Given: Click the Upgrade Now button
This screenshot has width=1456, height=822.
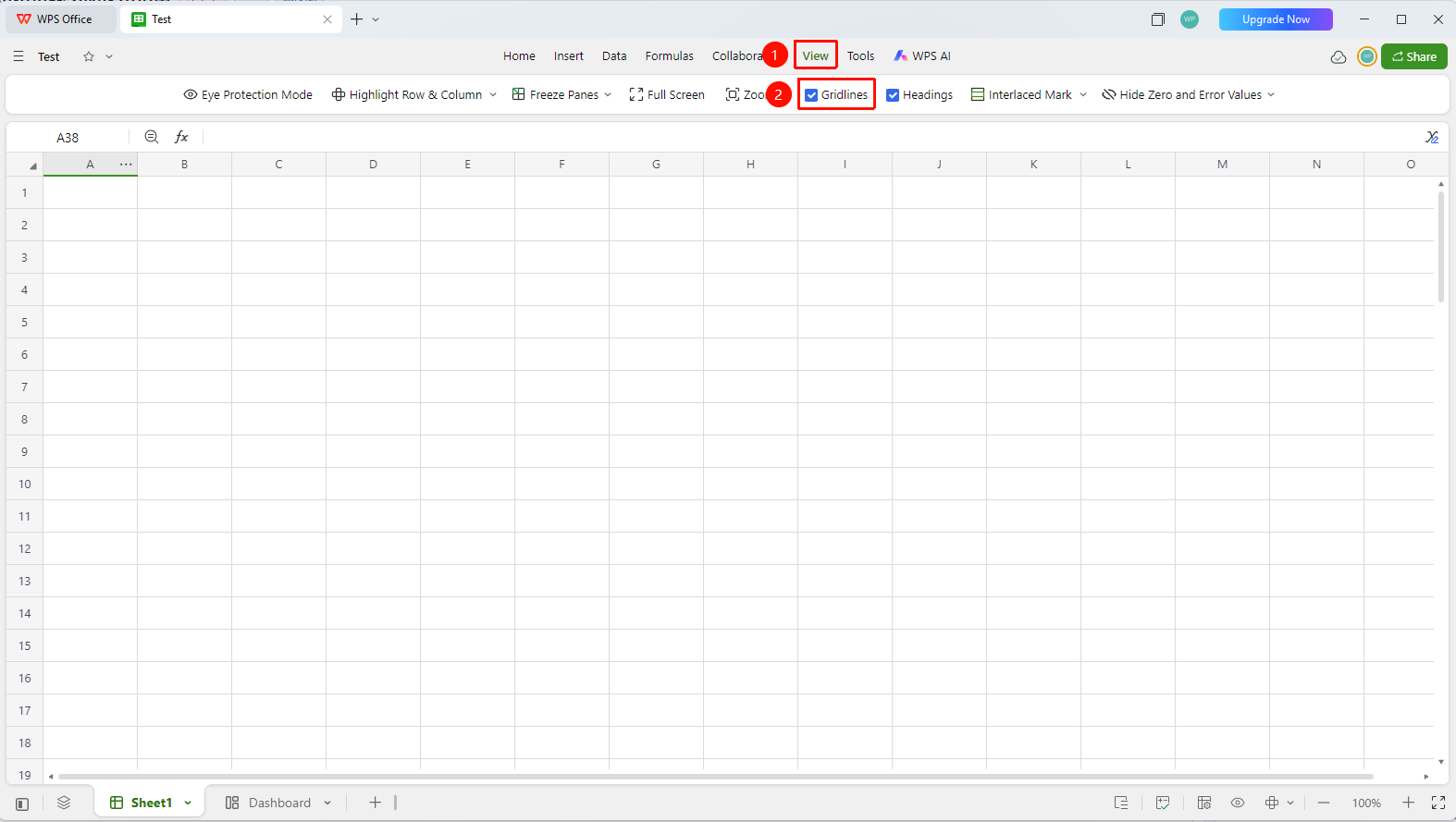Looking at the screenshot, I should coord(1276,19).
